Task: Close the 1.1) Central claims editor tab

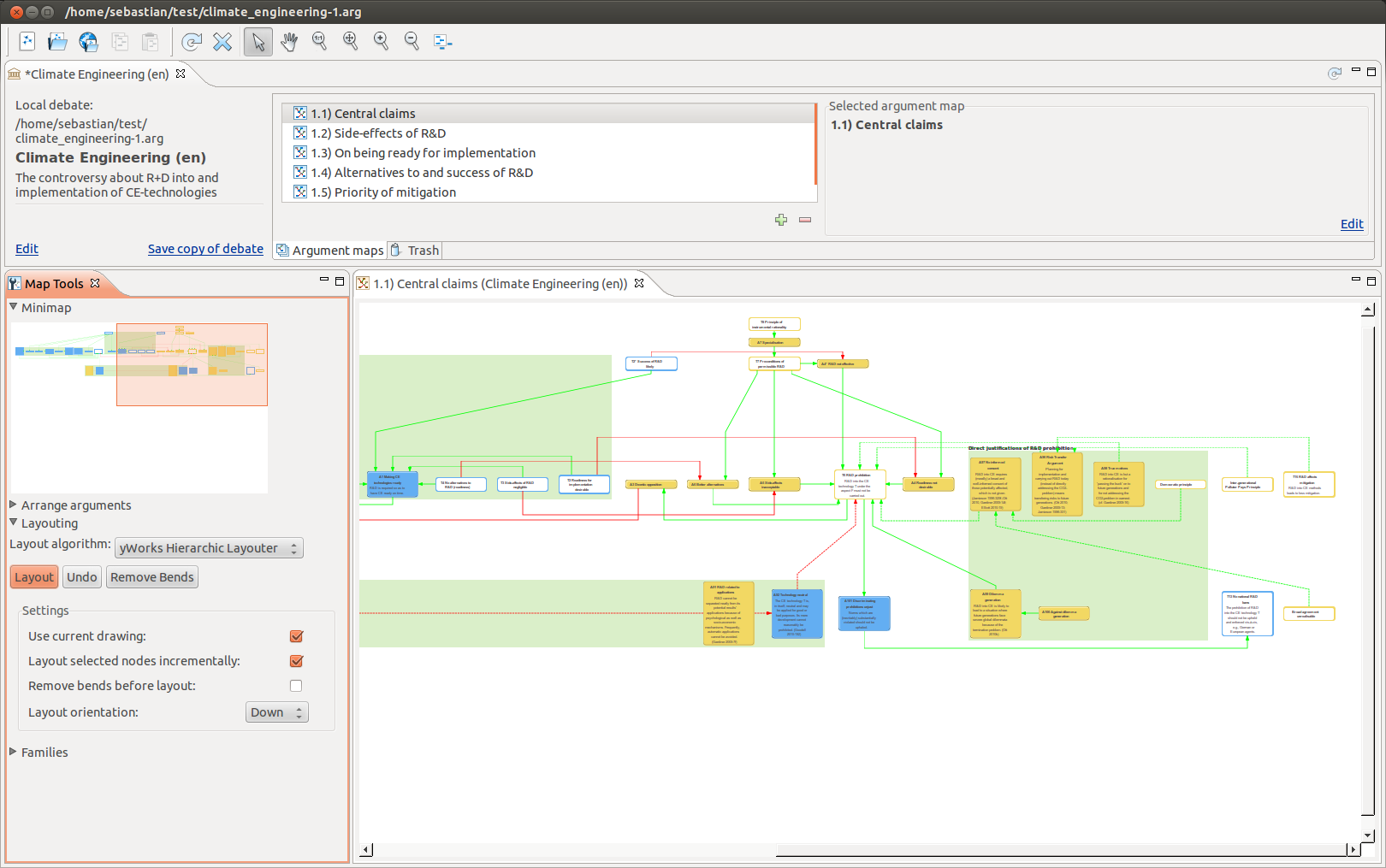Action: point(639,283)
